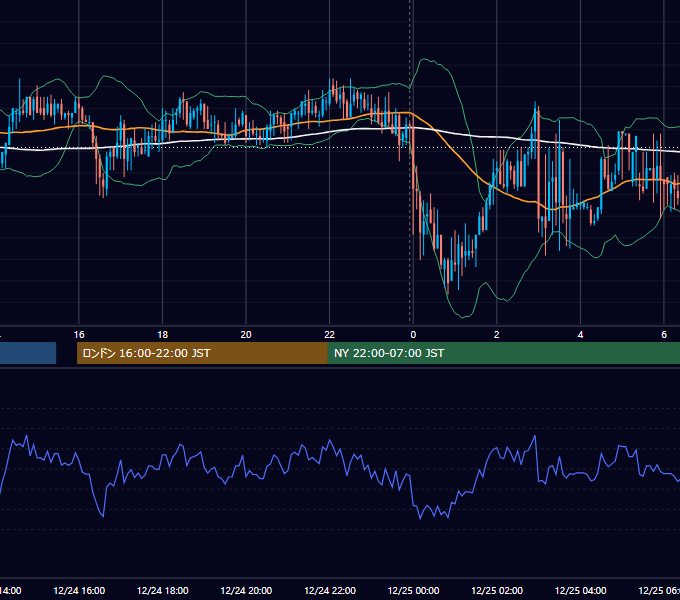680x600 pixels.
Task: Click the 12/25 04:00 time label
Action: 581,590
